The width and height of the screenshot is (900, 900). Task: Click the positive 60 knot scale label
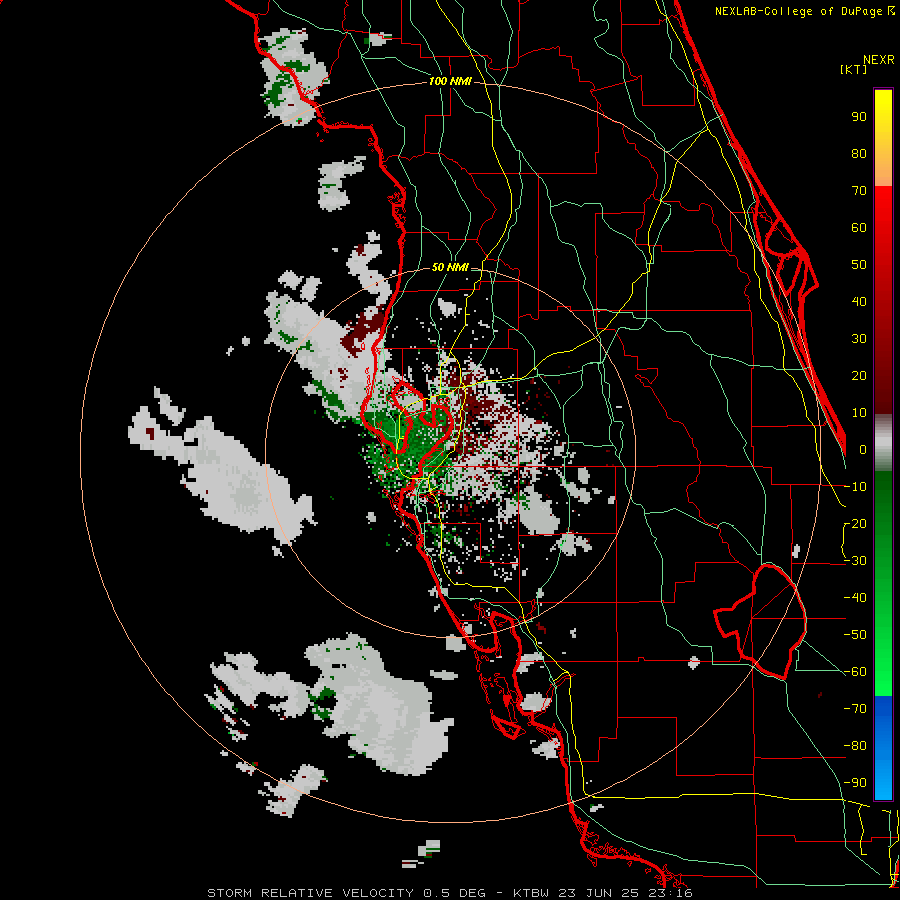[x=859, y=227]
